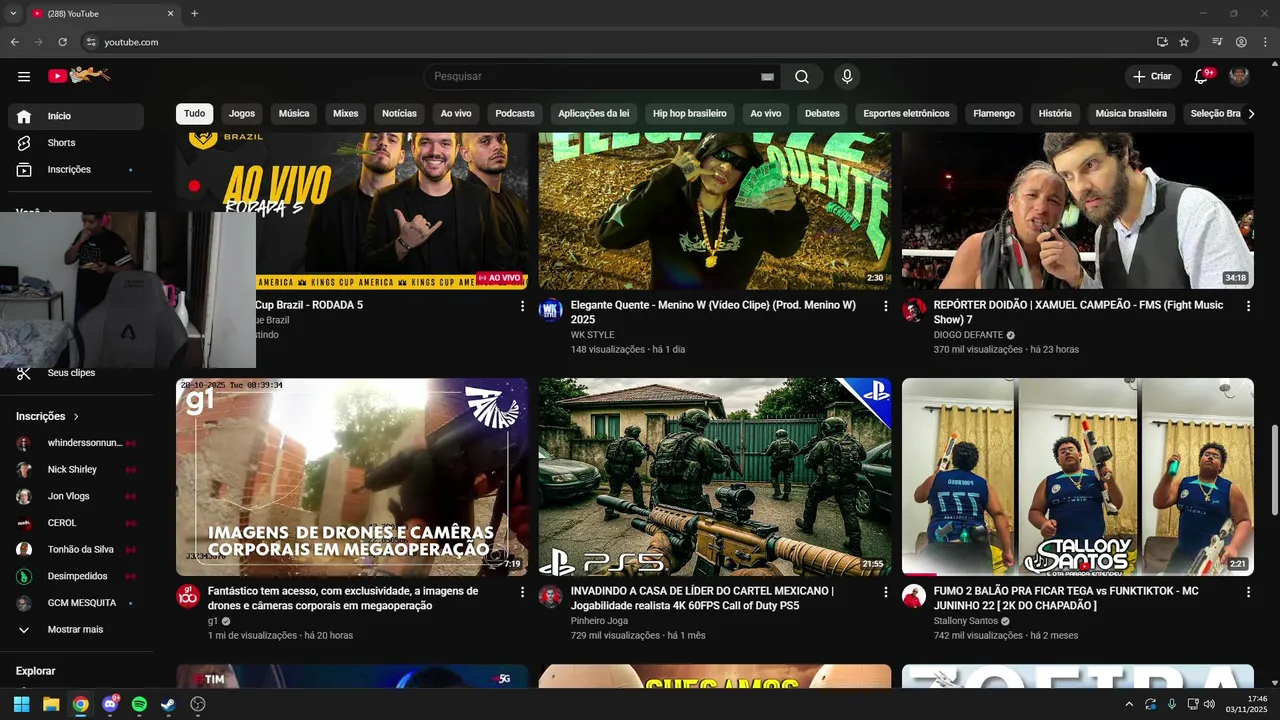Open a new Chrome tab
Screen dimensions: 1280x720
(x=194, y=14)
